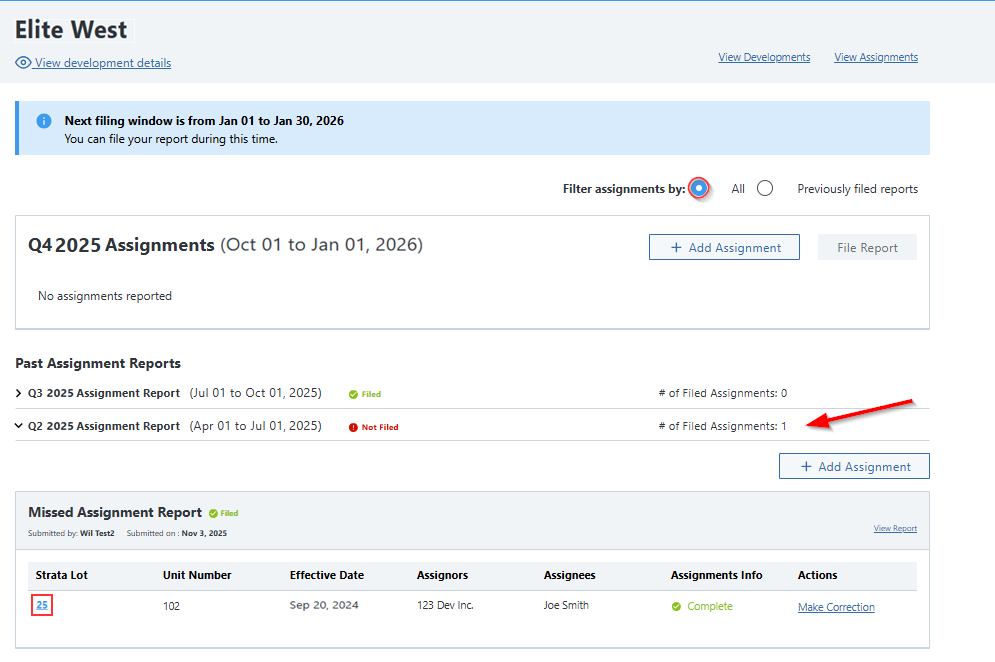Click Filed check icon beside Missed Assignment Report
This screenshot has width=995, height=662.
coord(214,513)
